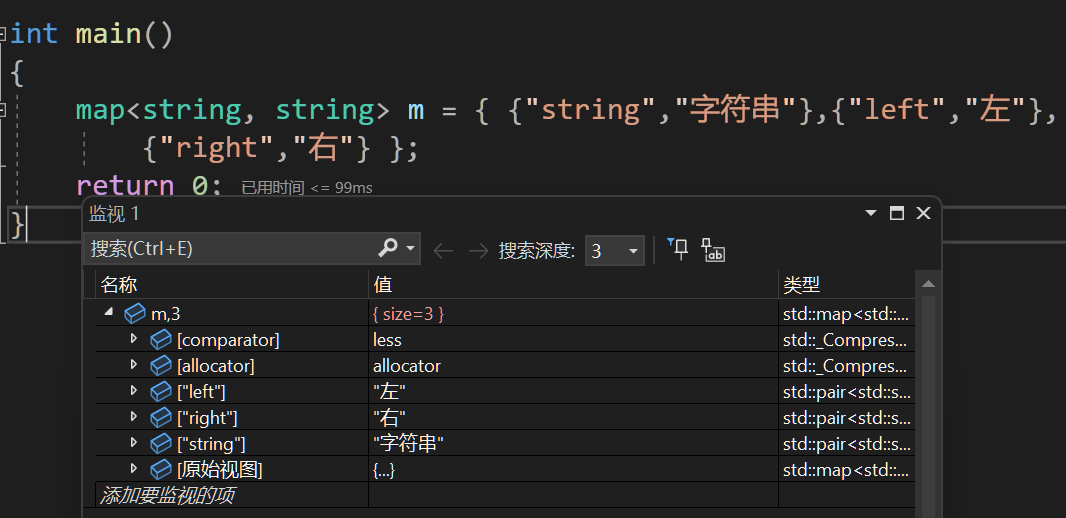1066x518 pixels.
Task: Click the magnifier search icon
Action: point(388,248)
